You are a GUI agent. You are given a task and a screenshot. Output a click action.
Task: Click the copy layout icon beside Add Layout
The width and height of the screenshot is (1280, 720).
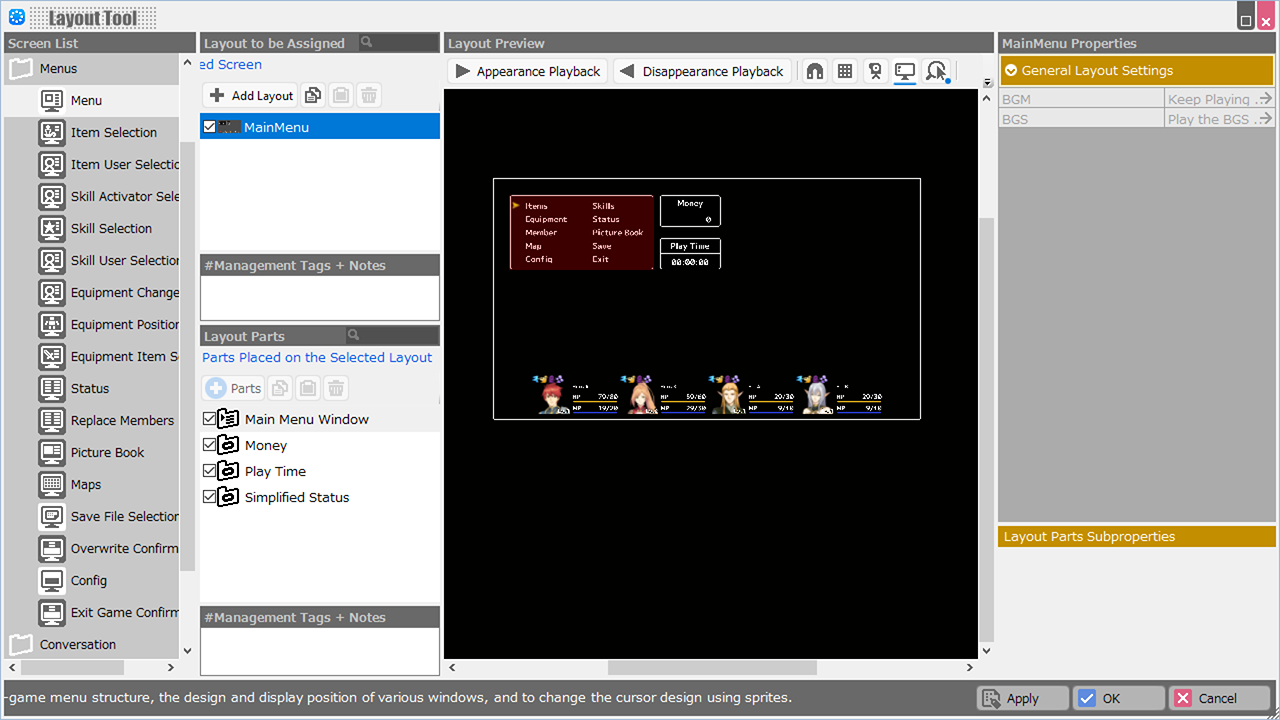coord(313,96)
